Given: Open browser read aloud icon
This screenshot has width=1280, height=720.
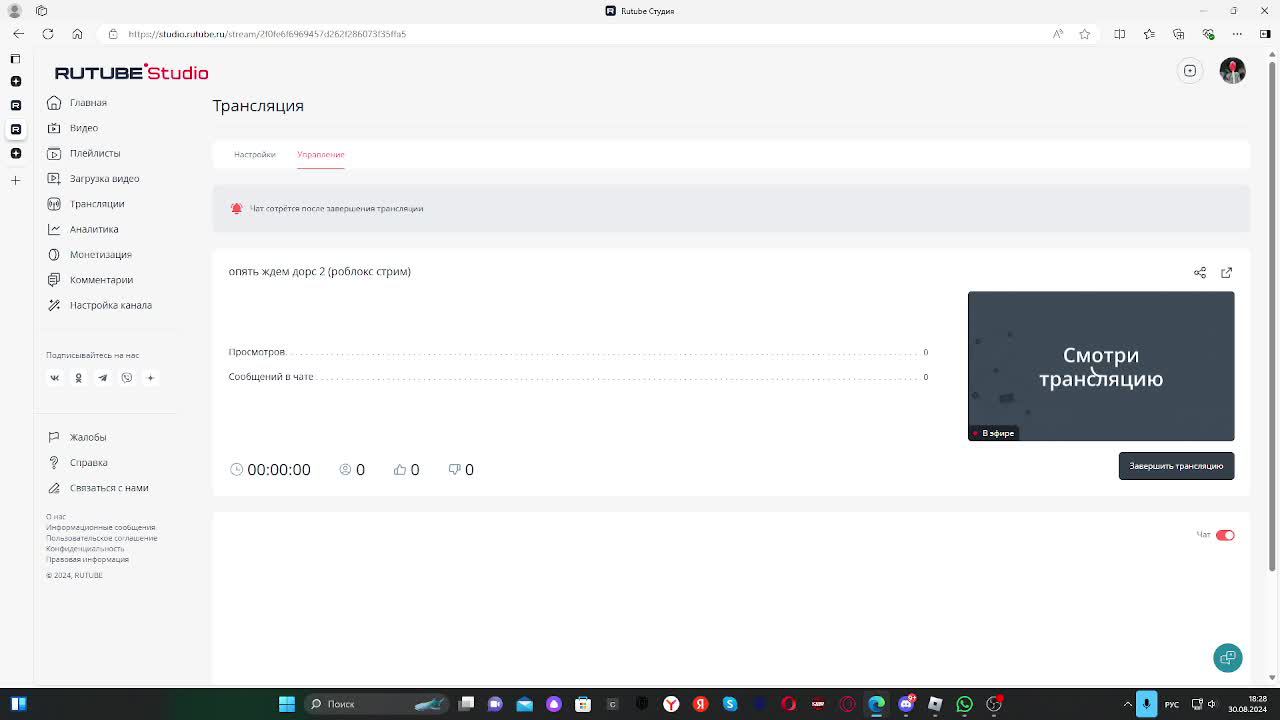Looking at the screenshot, I should (x=1058, y=34).
